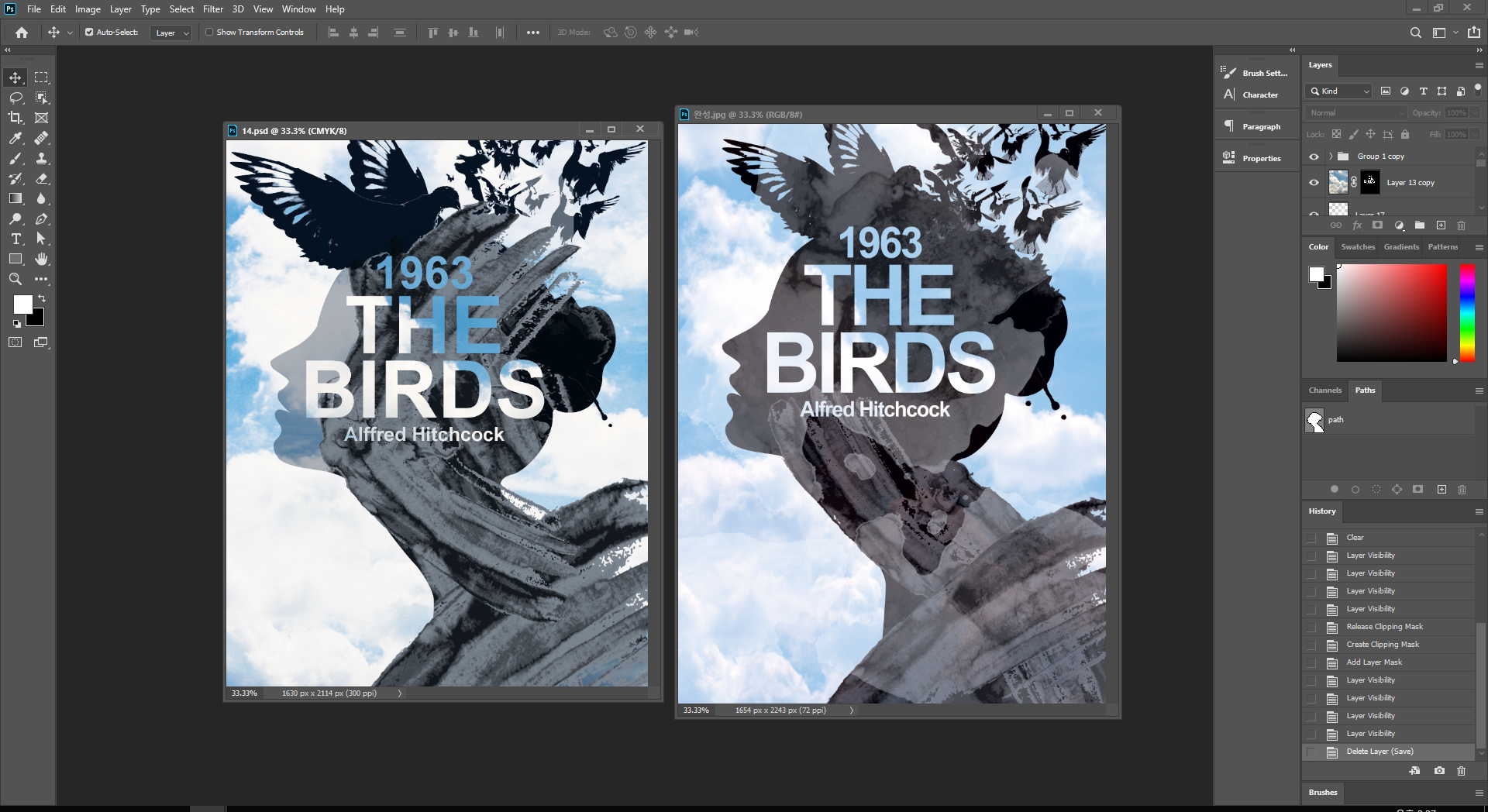Image resolution: width=1488 pixels, height=812 pixels.
Task: Expand status info arrow in 14.psd window
Action: pyautogui.click(x=400, y=693)
